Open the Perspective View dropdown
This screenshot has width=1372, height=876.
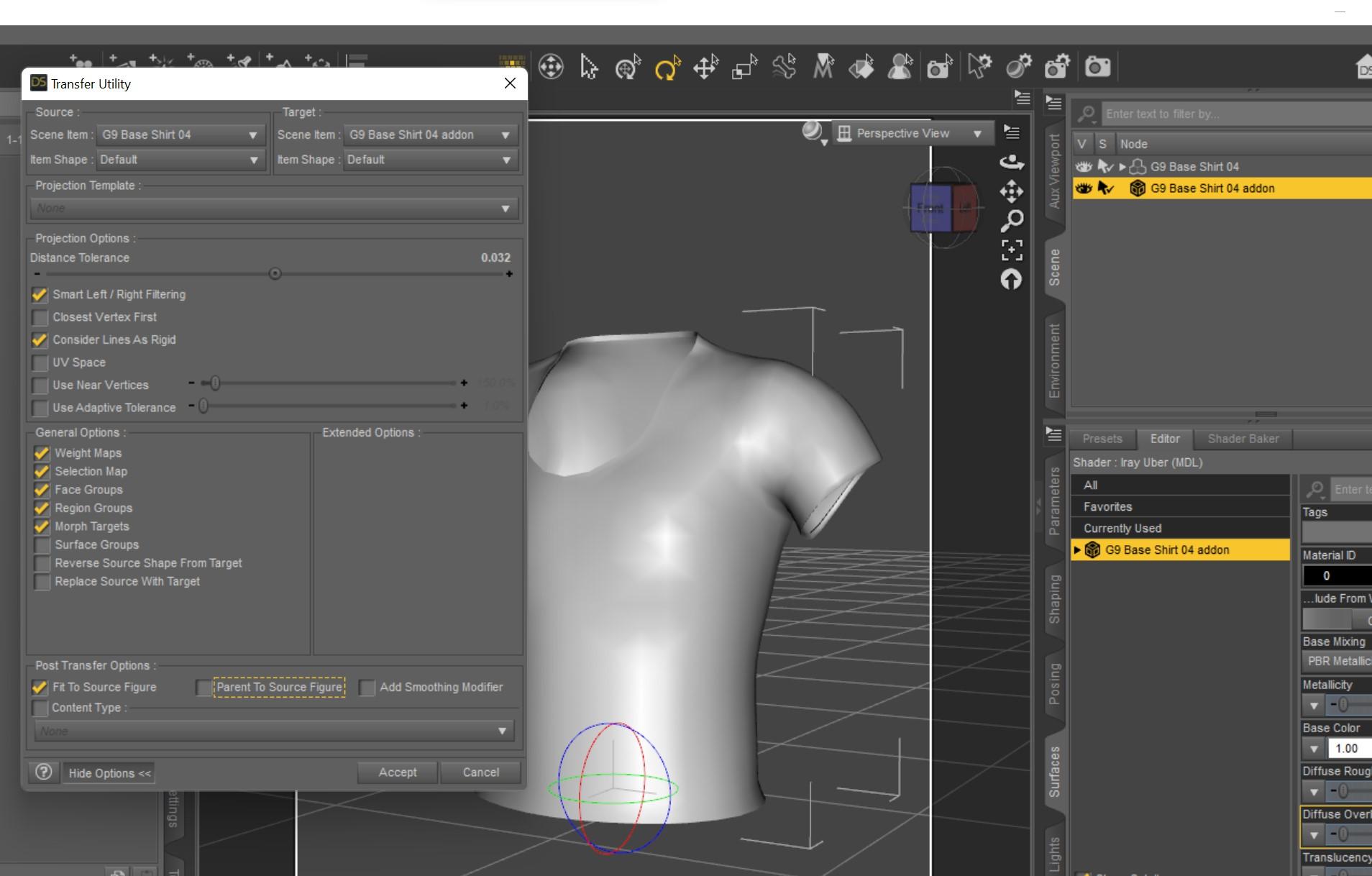point(911,134)
